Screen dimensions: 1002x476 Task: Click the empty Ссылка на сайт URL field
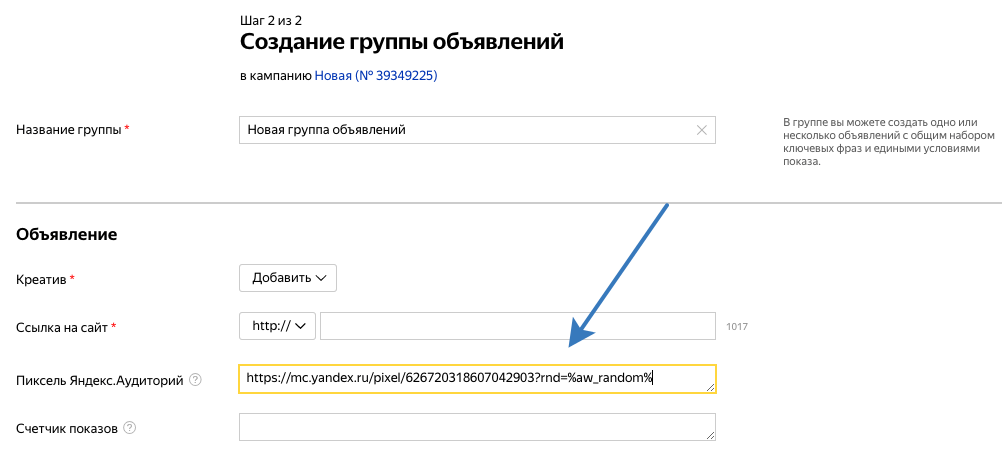(x=517, y=326)
